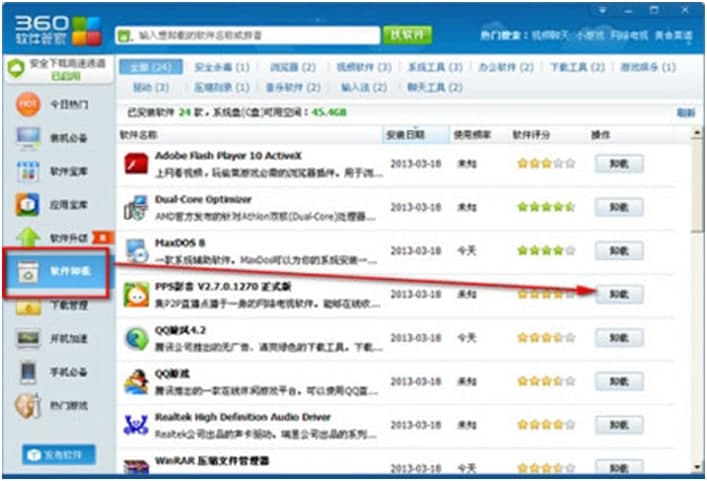Click the PPS影音 app icon

click(x=136, y=295)
